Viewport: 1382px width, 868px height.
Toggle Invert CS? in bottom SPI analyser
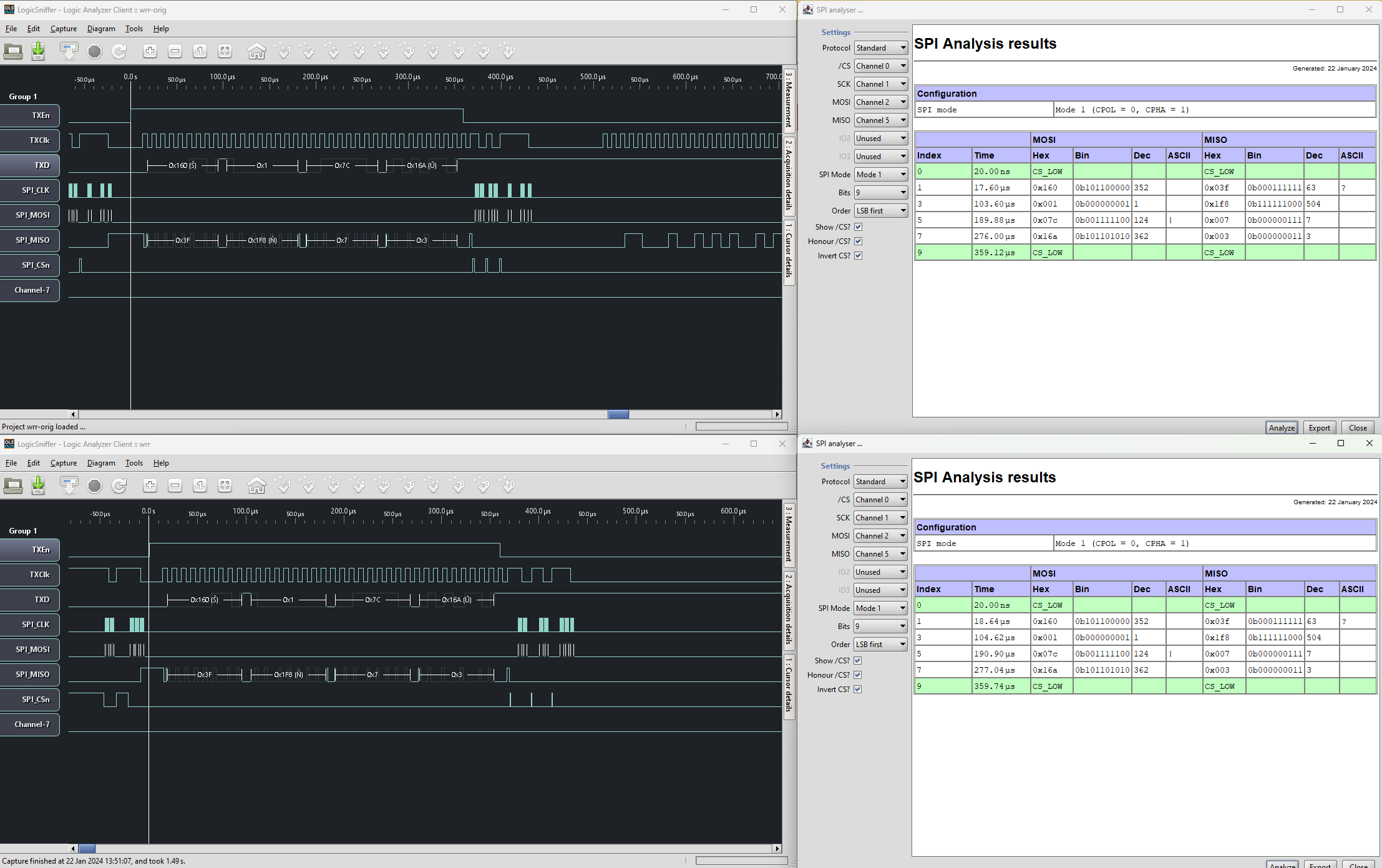pos(858,690)
